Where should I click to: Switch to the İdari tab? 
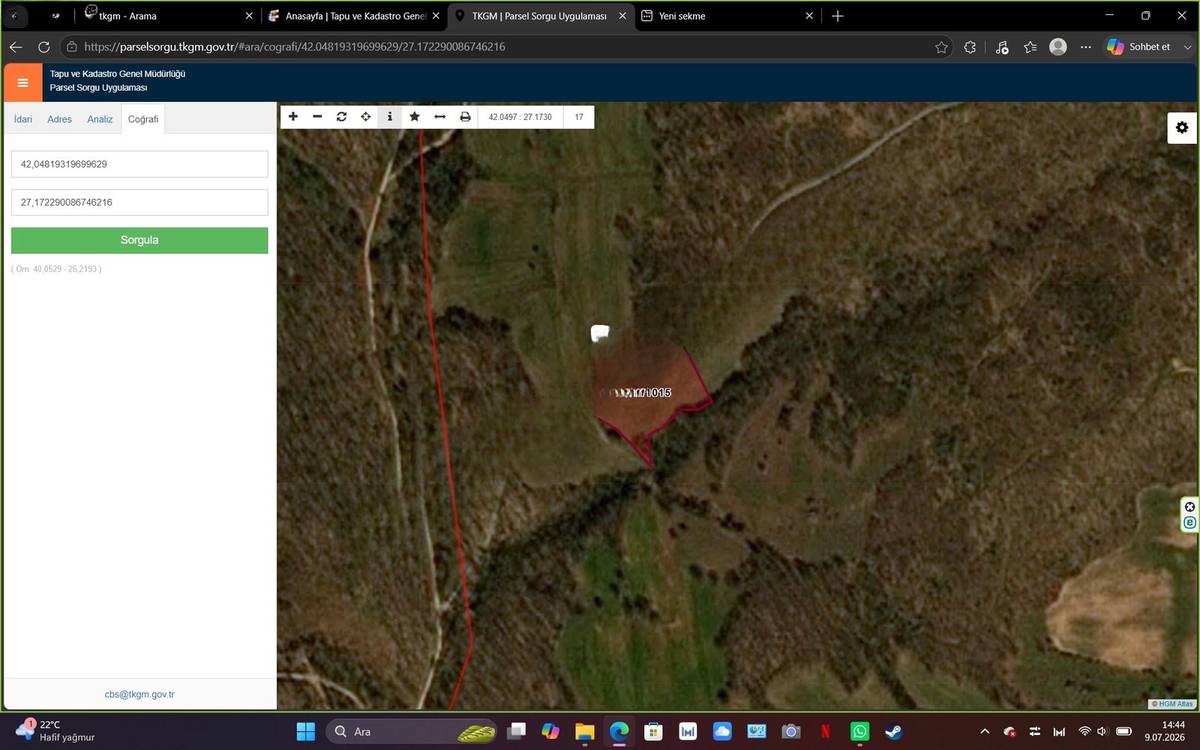[x=23, y=119]
